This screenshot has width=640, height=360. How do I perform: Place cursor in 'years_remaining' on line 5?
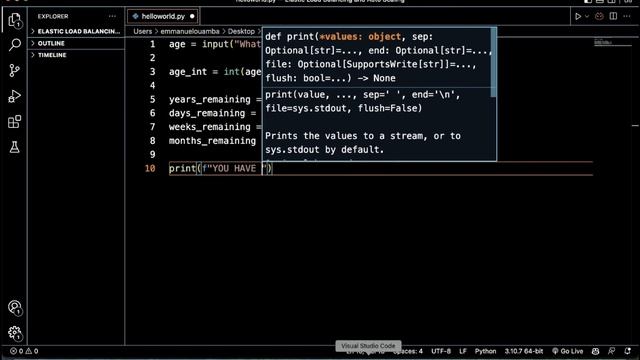point(210,99)
